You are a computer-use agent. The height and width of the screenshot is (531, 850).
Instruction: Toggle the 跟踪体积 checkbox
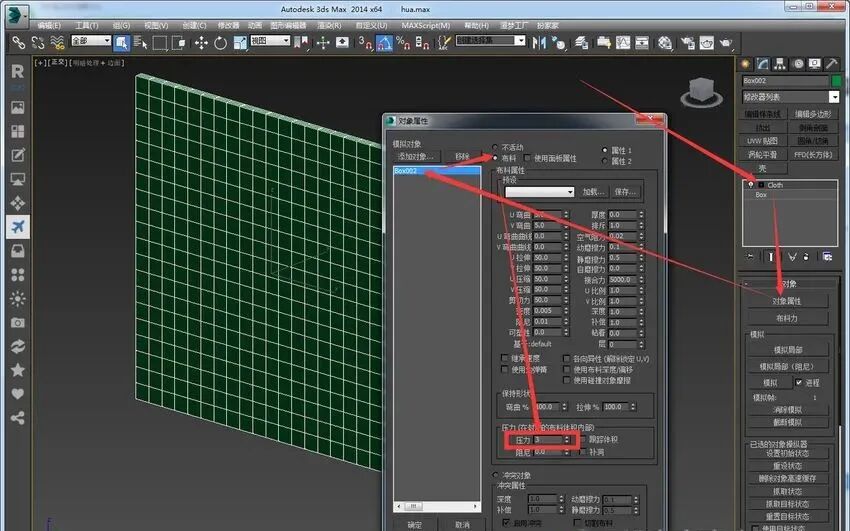pos(583,439)
